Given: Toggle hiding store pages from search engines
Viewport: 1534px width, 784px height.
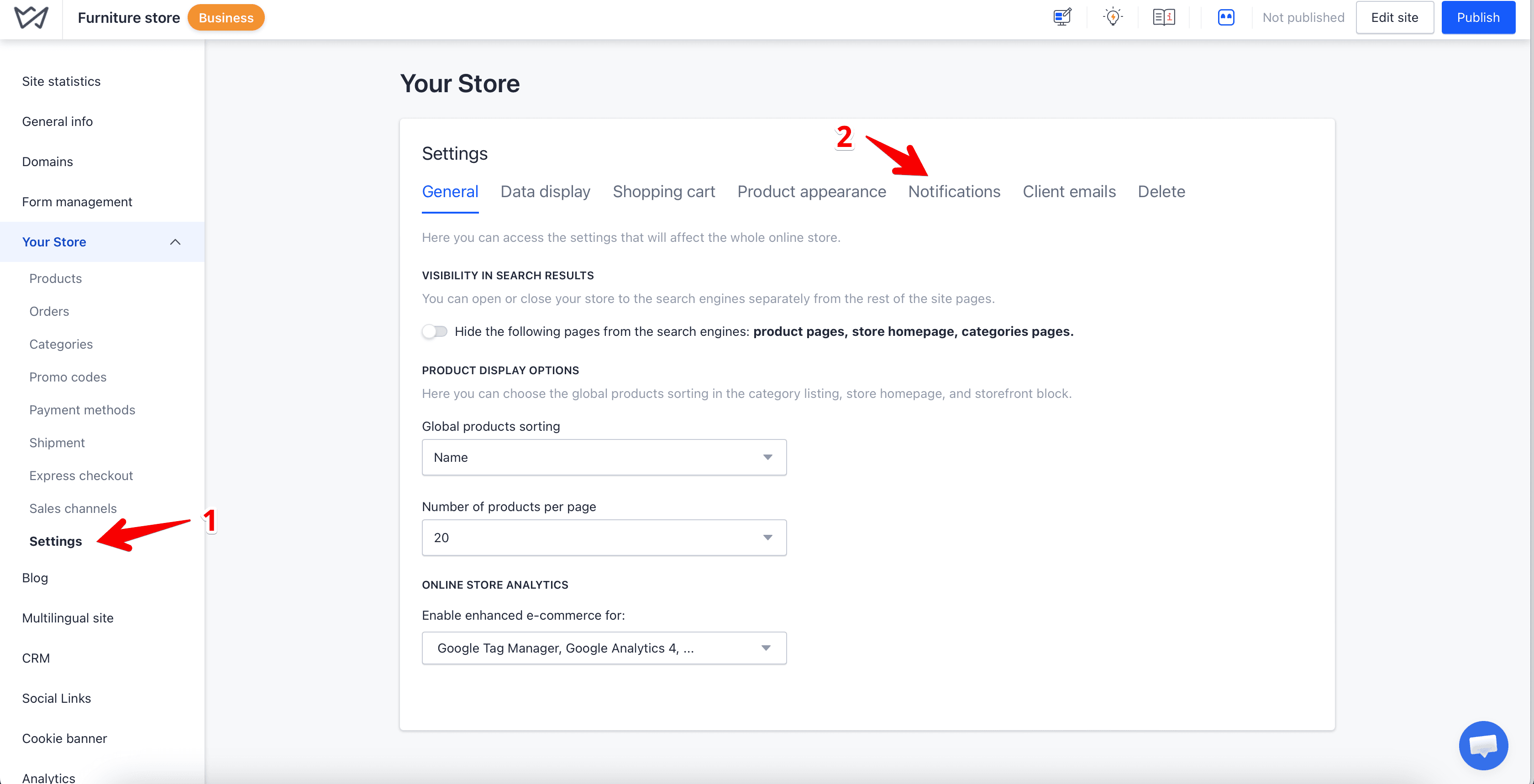Looking at the screenshot, I should coord(435,331).
